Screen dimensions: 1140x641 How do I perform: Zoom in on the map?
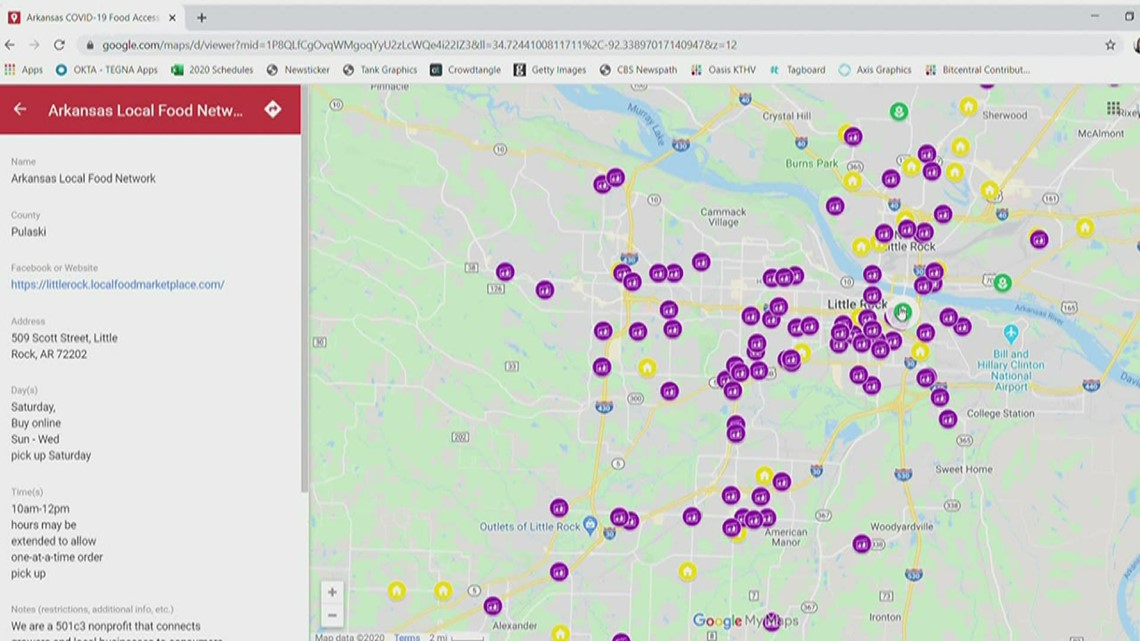[x=332, y=592]
